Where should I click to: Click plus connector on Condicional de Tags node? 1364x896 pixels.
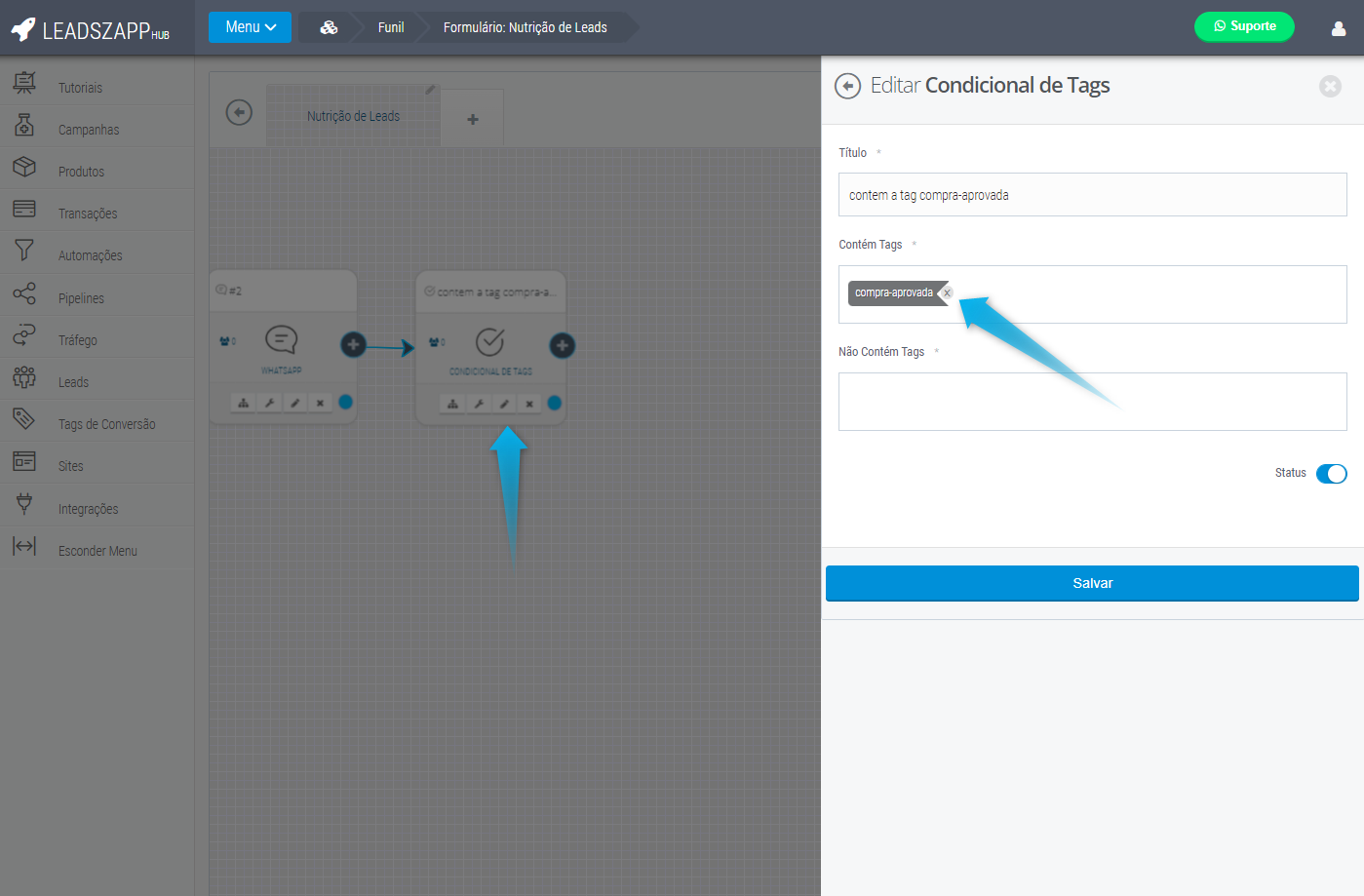[x=562, y=345]
